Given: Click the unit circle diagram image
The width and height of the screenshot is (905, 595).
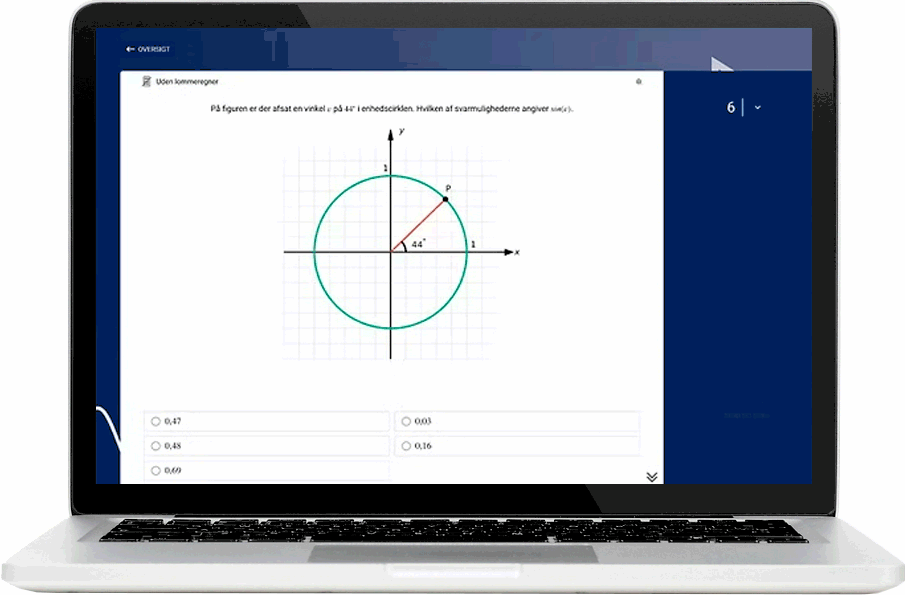Looking at the screenshot, I should pos(401,244).
